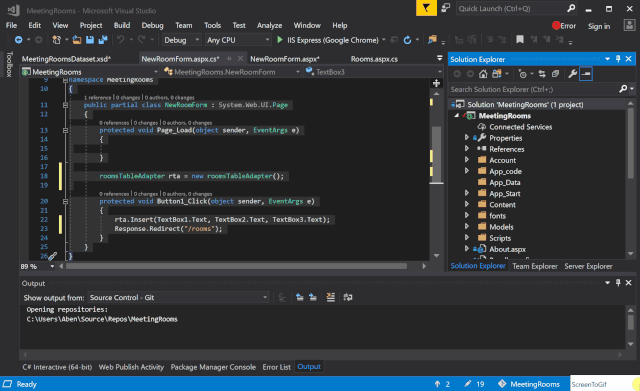The image size is (640, 391).
Task: Toggle Preview Selected Items in Solution Explorer
Action: click(x=586, y=74)
